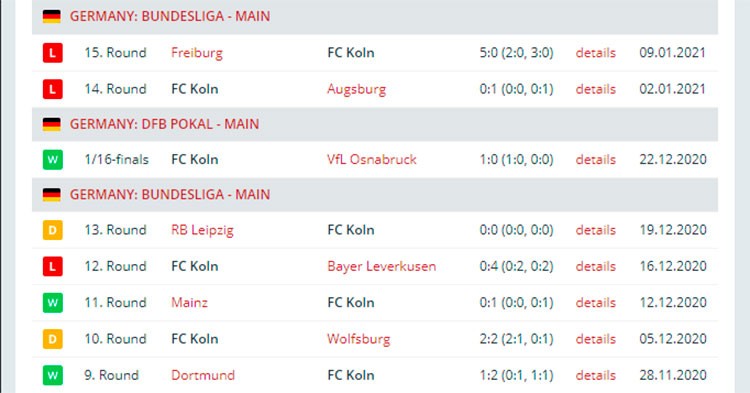Click German flag beside DFB Pokal header
This screenshot has width=750, height=393.
[52, 124]
